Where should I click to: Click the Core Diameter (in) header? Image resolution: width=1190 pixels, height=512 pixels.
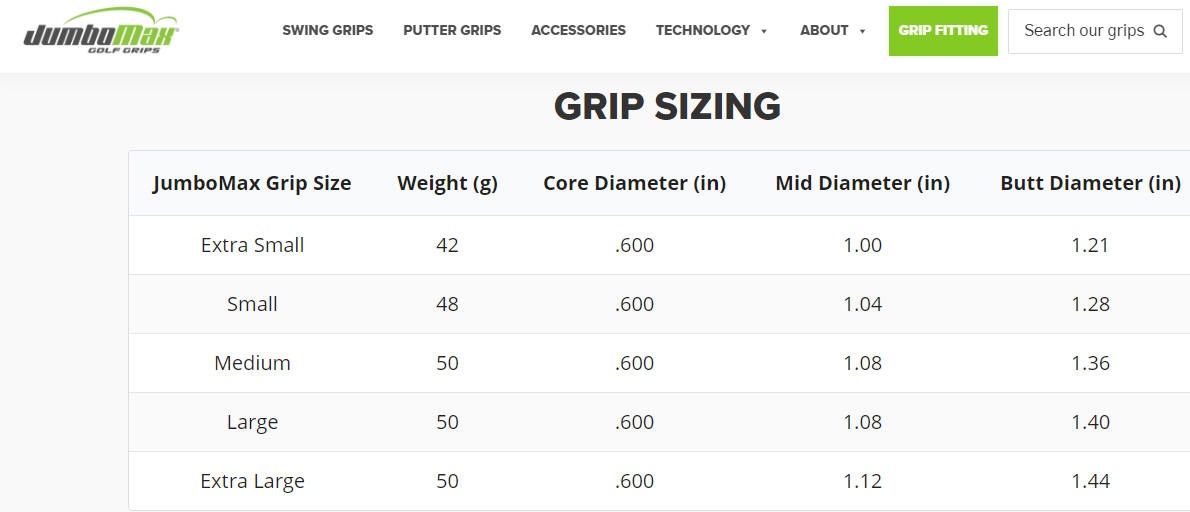coord(634,183)
